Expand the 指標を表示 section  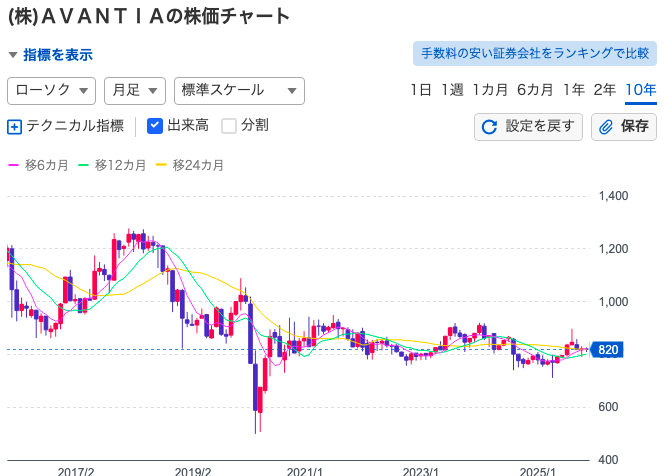coord(50,55)
